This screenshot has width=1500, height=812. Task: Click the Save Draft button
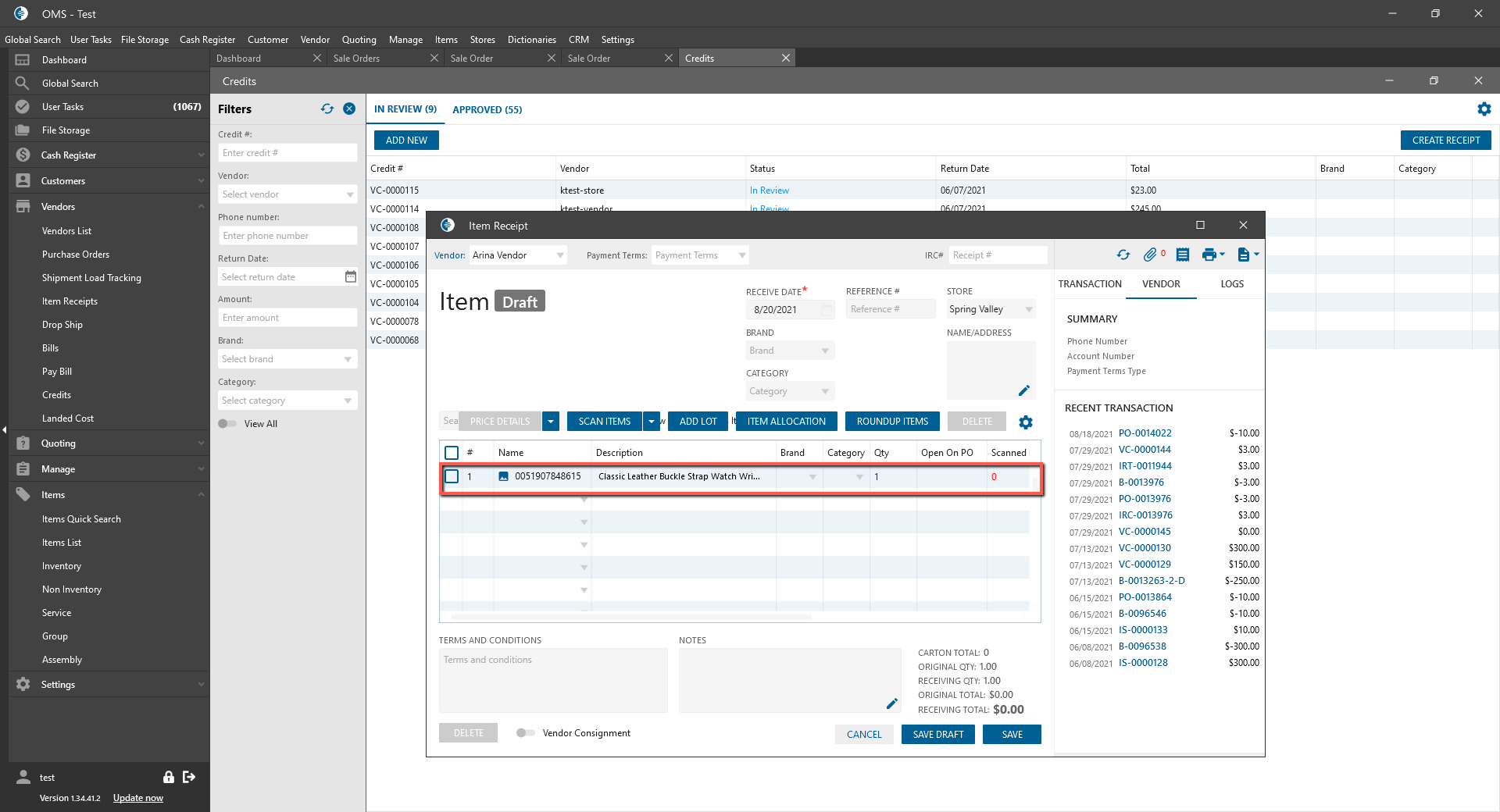pyautogui.click(x=937, y=735)
